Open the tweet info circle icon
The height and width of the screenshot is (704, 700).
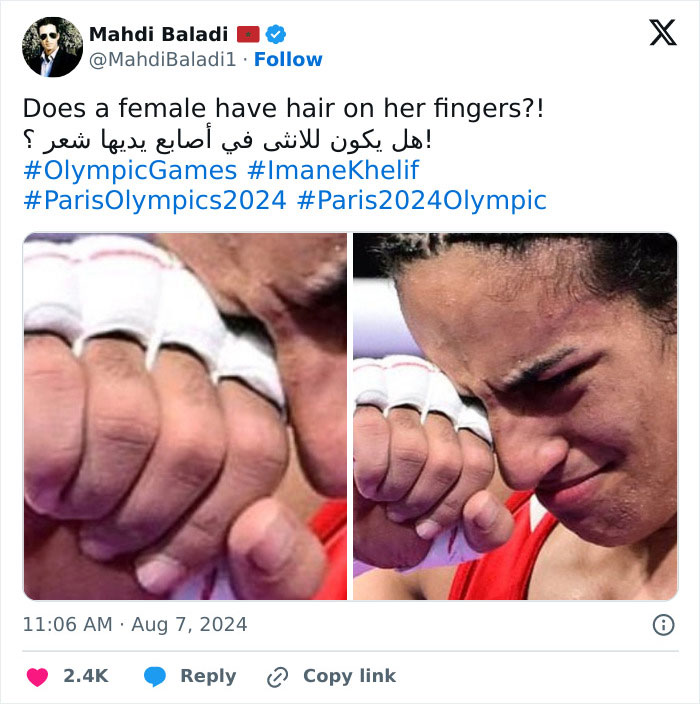[663, 625]
